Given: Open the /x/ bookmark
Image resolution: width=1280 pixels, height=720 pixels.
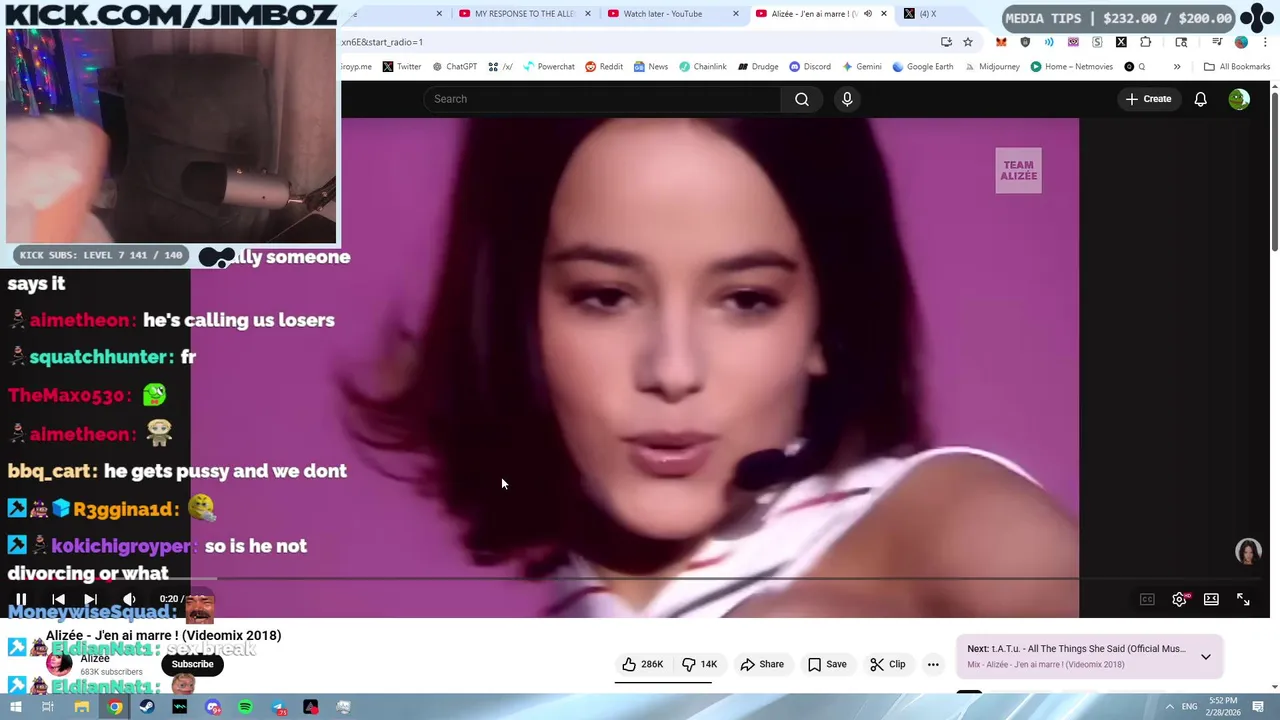Looking at the screenshot, I should pos(501,67).
